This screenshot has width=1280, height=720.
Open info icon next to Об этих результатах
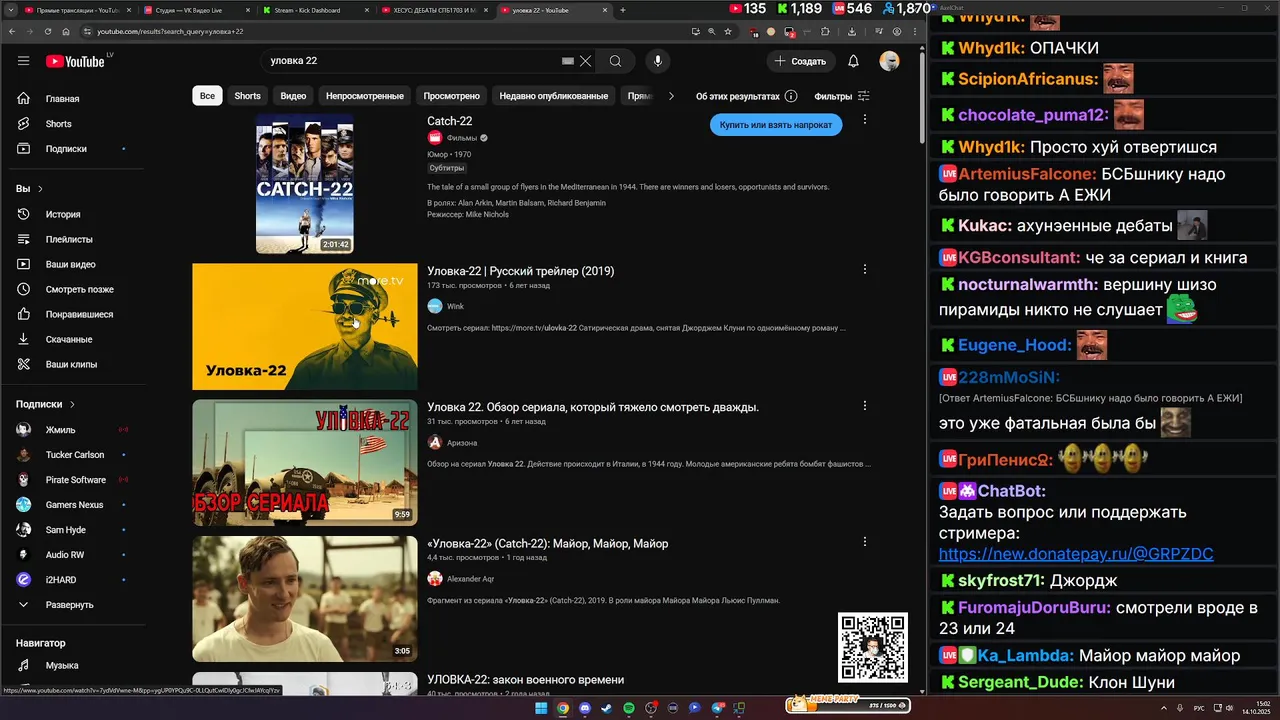tap(791, 96)
